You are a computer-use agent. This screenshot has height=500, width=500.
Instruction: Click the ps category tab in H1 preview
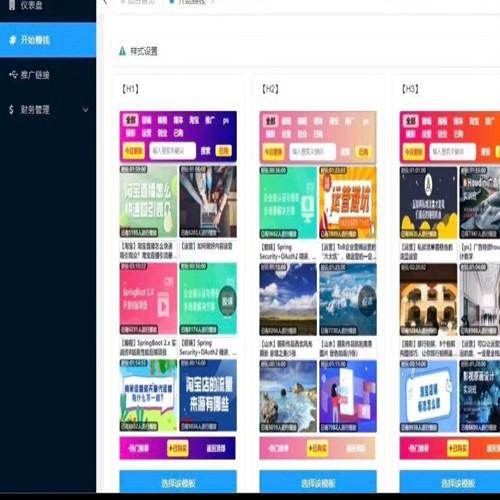tap(226, 120)
